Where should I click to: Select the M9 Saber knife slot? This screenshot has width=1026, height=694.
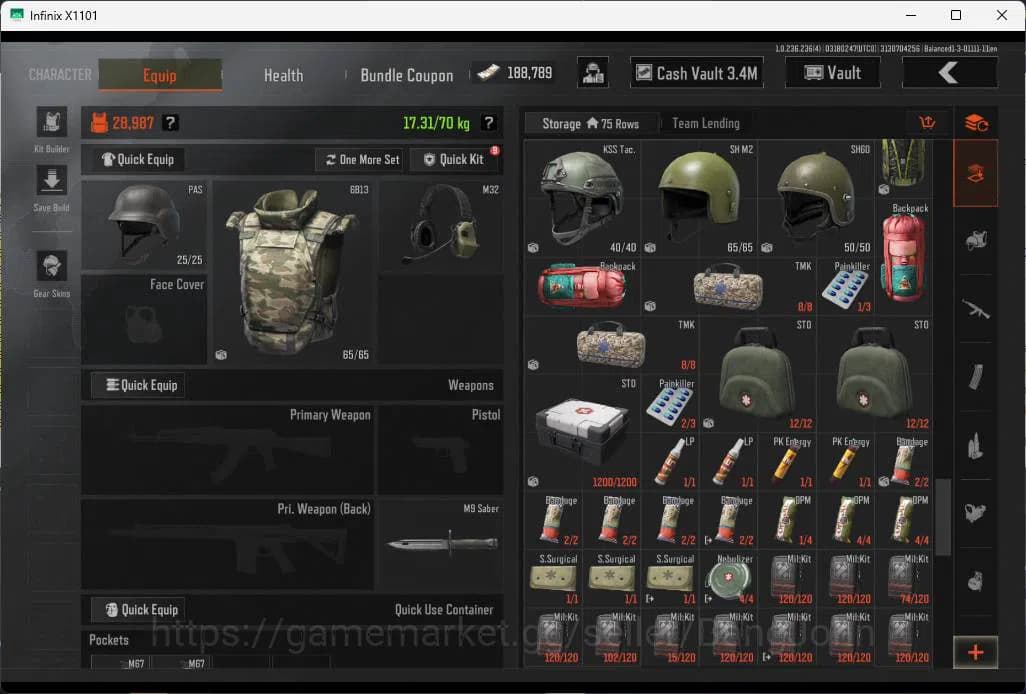(x=442, y=544)
